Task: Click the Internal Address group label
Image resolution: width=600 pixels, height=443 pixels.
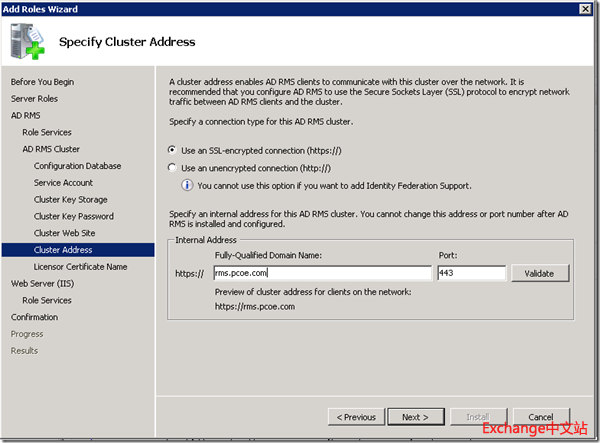Action: (206, 240)
